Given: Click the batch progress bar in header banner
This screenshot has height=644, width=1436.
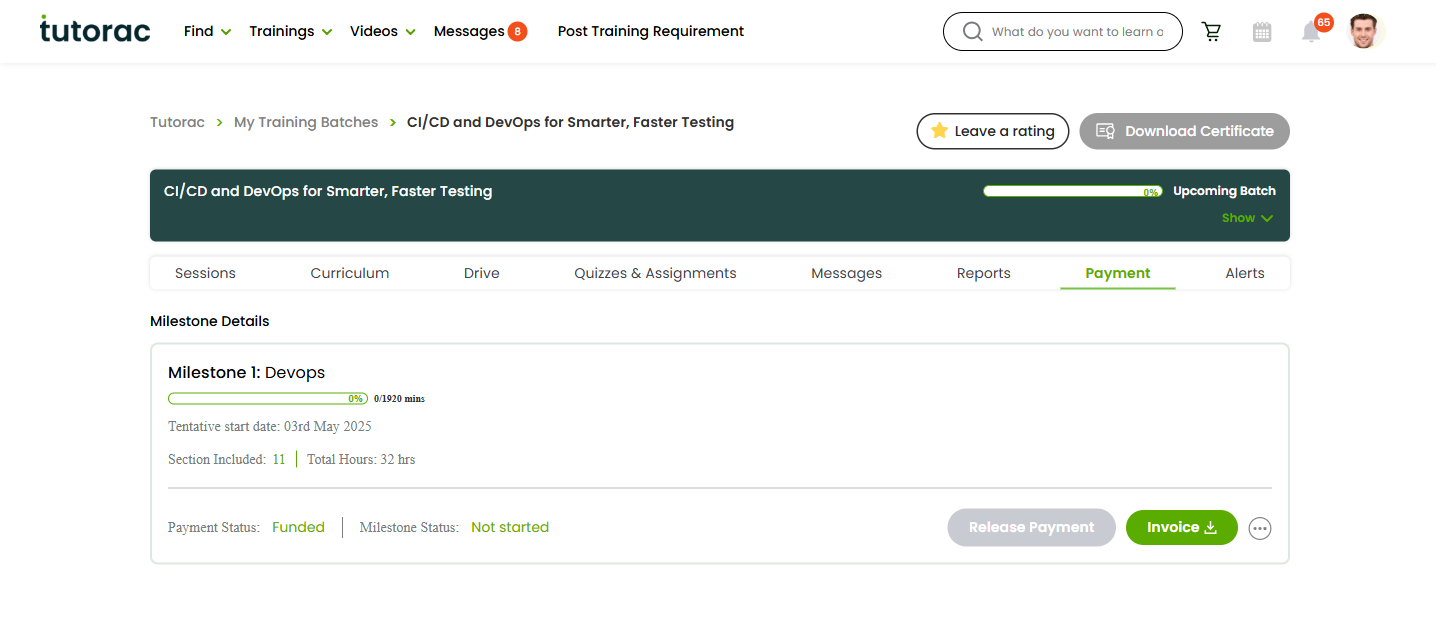Looking at the screenshot, I should click(x=1072, y=191).
